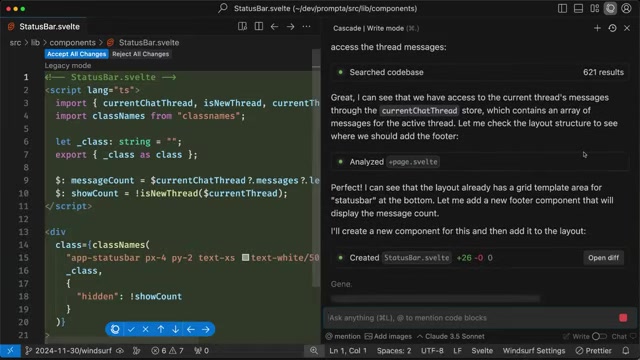Toggle the primary sidebar layout icon

[x=562, y=8]
